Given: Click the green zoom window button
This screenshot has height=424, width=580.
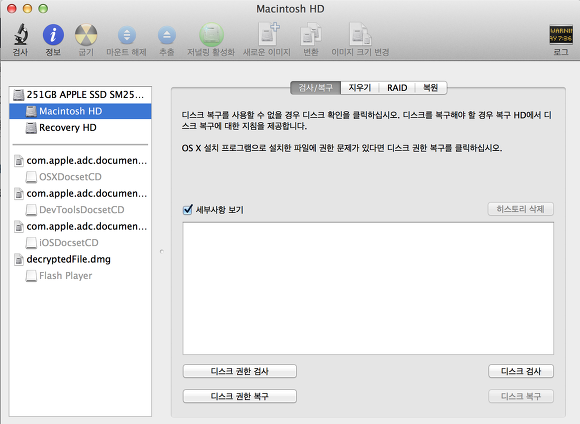Looking at the screenshot, I should tap(43, 9).
